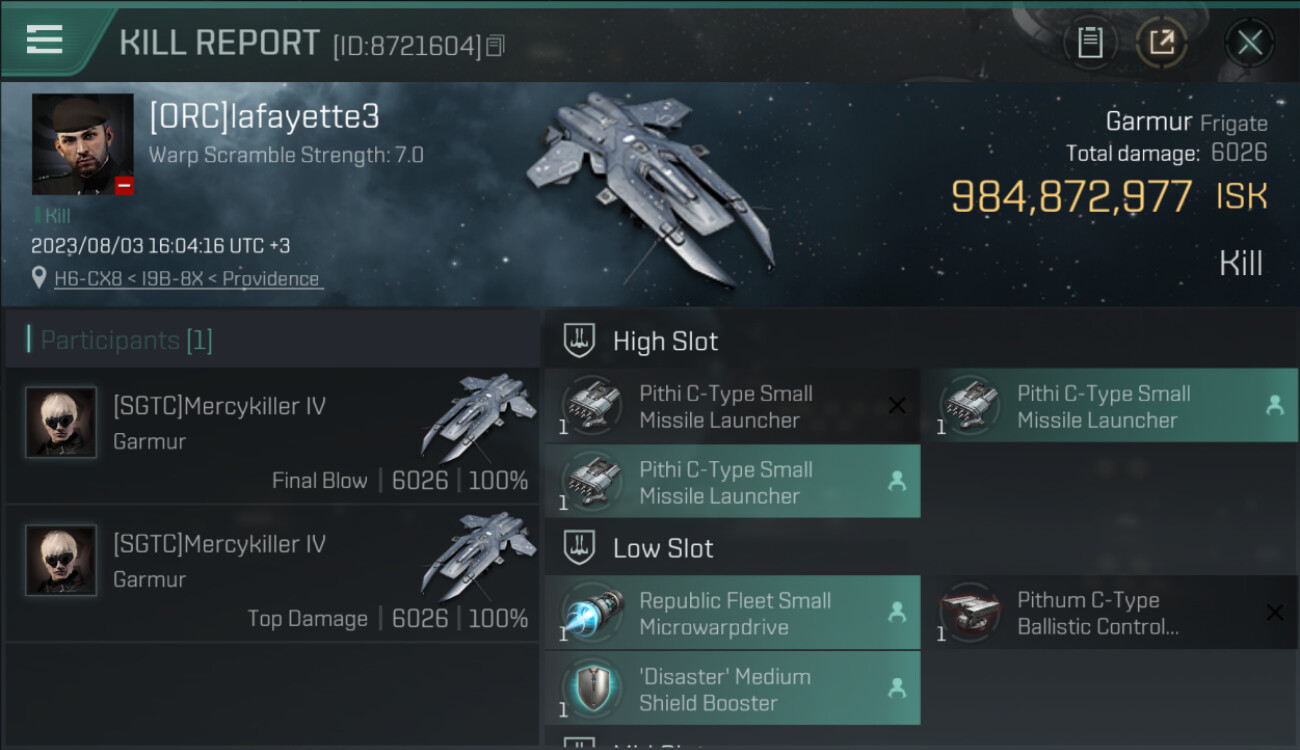Select Pithum C-Type Ballistic Control item

tap(1110, 613)
